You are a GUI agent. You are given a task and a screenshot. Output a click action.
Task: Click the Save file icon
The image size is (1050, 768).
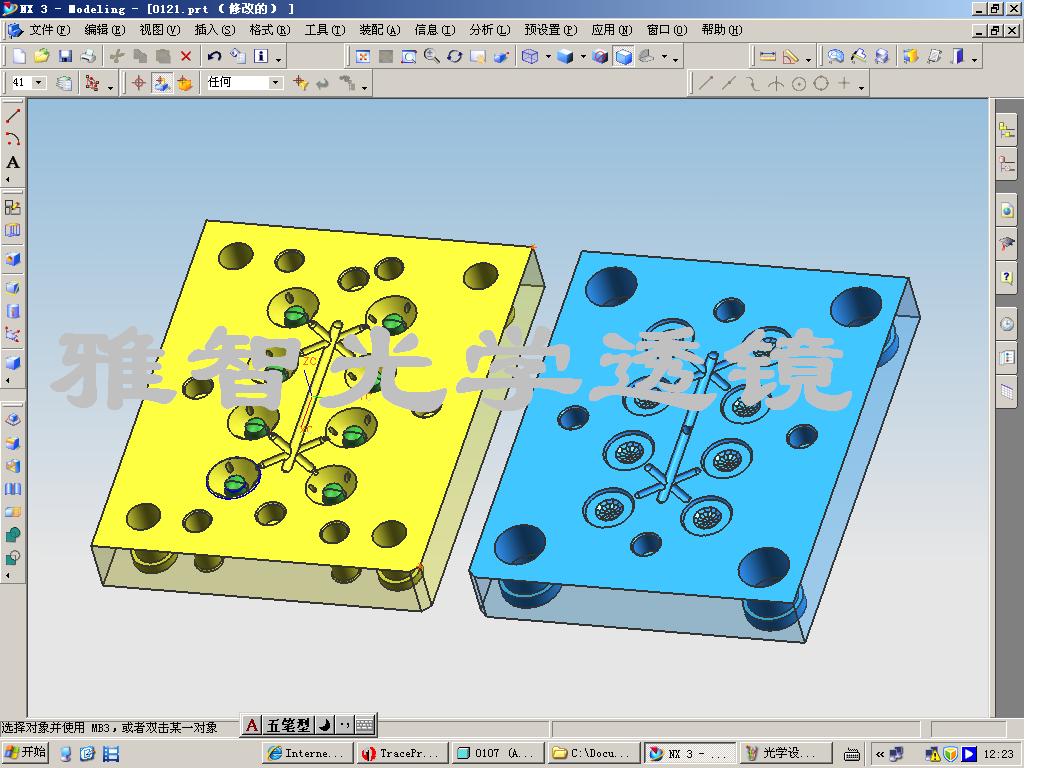[x=65, y=57]
